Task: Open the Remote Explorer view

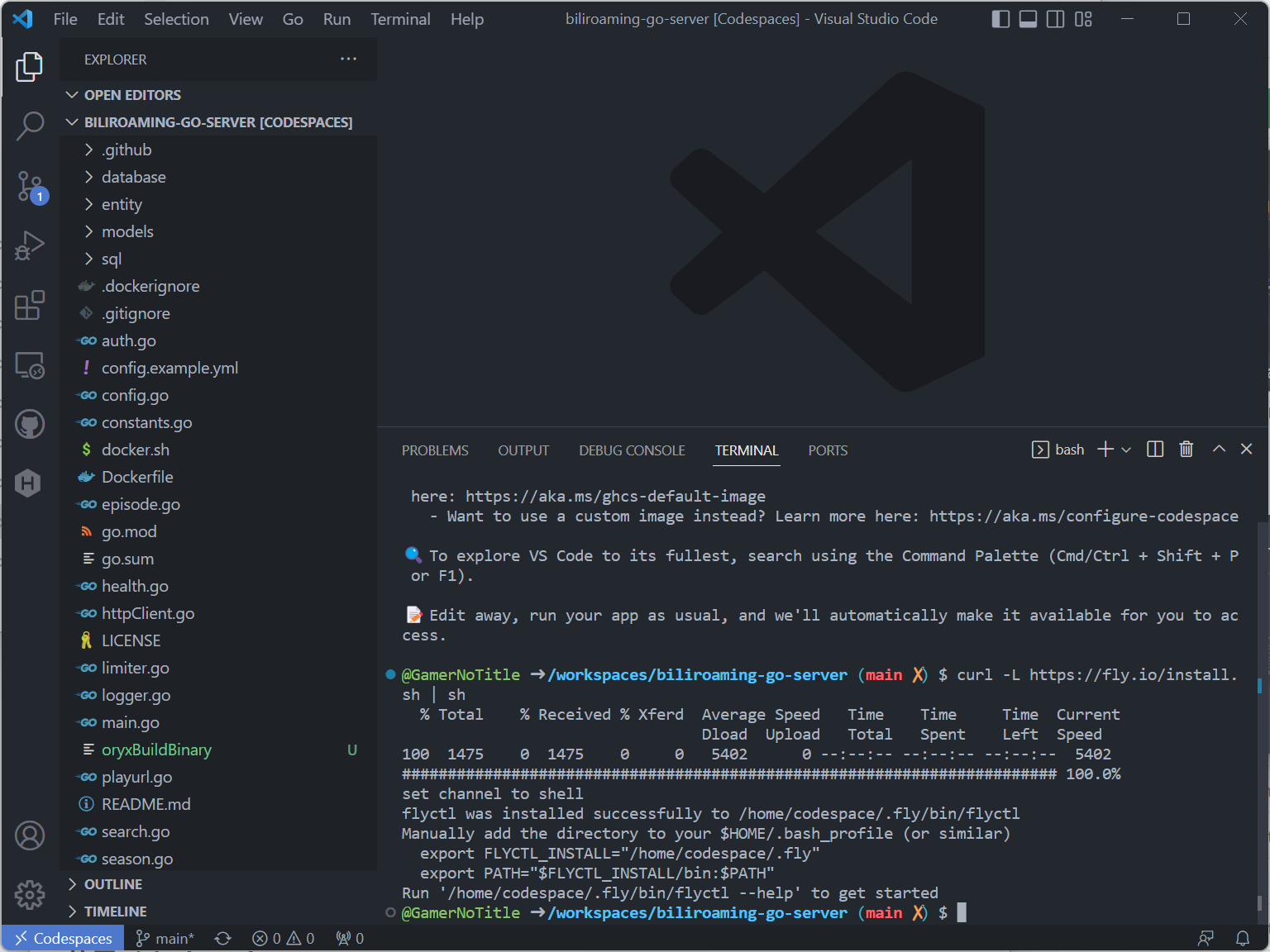Action: pos(30,364)
